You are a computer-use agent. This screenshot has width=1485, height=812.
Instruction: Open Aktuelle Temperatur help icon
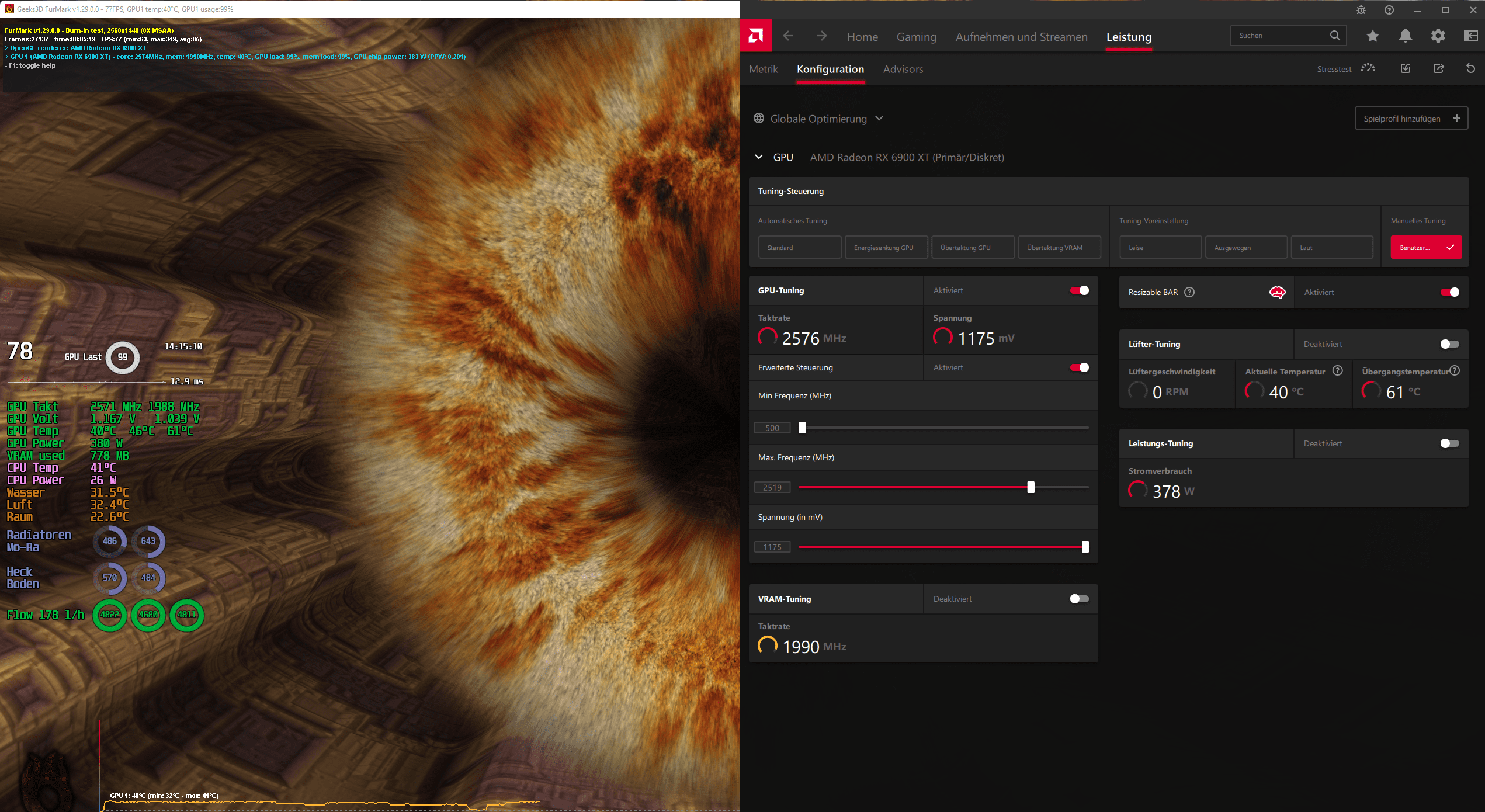1338,370
